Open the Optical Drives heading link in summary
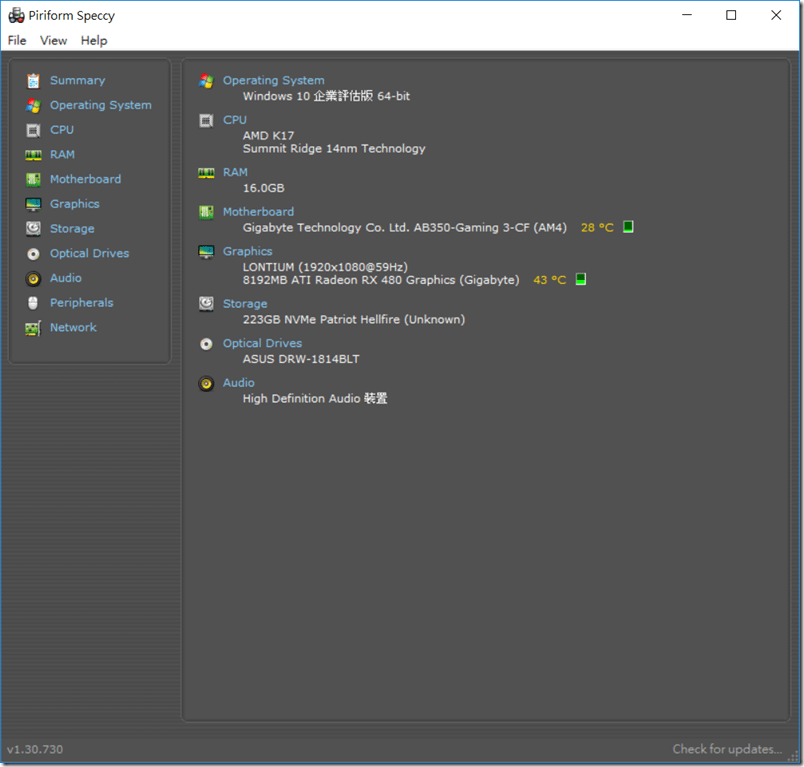The width and height of the screenshot is (804, 767). 262,344
